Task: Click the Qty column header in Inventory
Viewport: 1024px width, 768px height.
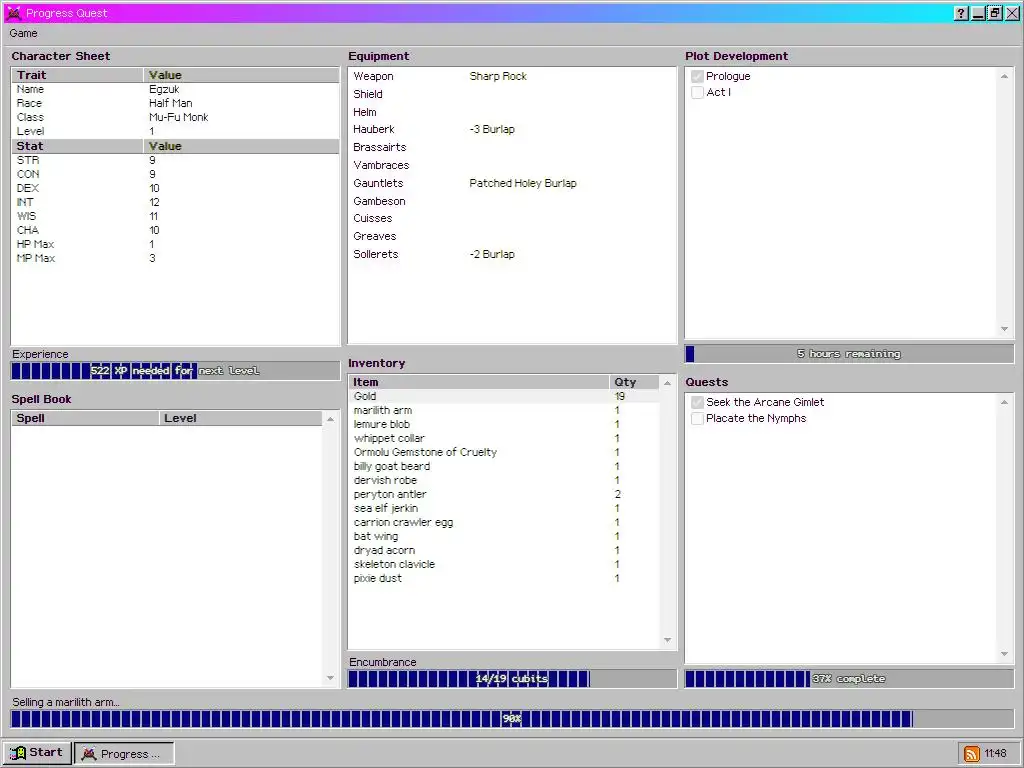Action: (634, 383)
